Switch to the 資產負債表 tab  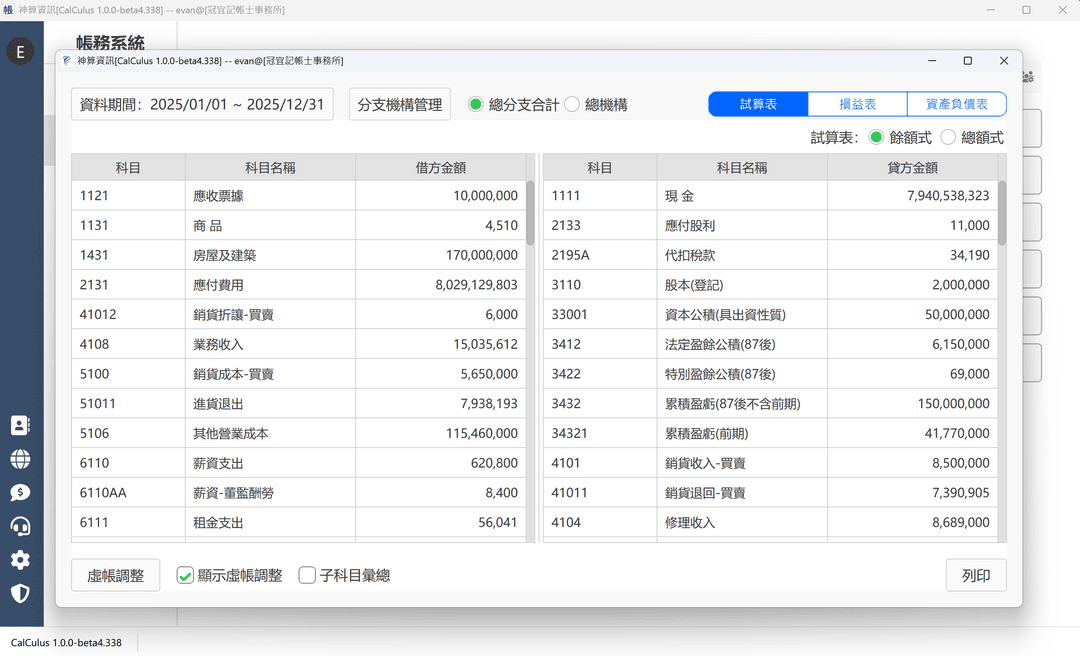click(956, 104)
